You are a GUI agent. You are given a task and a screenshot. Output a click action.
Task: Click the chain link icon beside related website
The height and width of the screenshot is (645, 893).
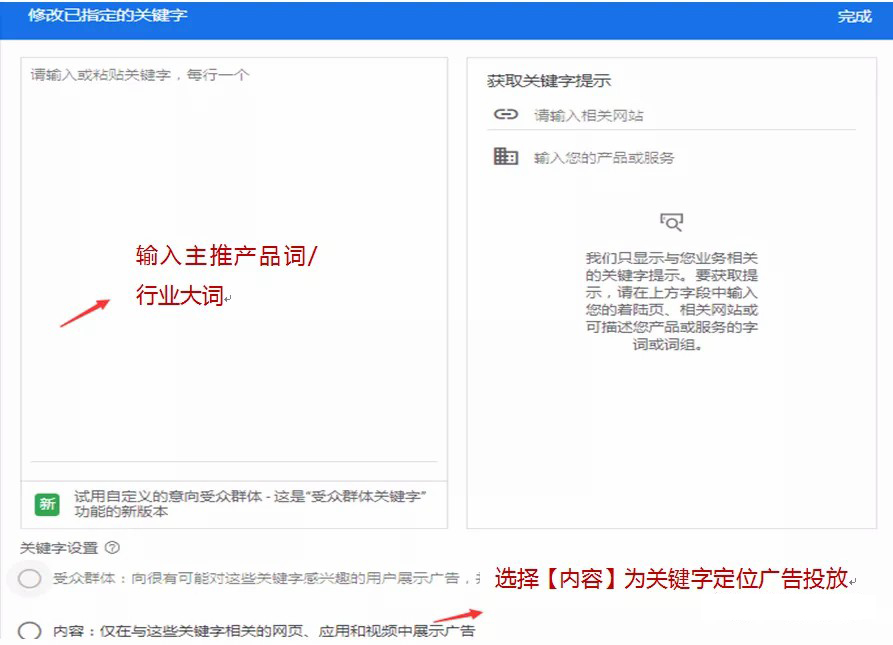(506, 115)
